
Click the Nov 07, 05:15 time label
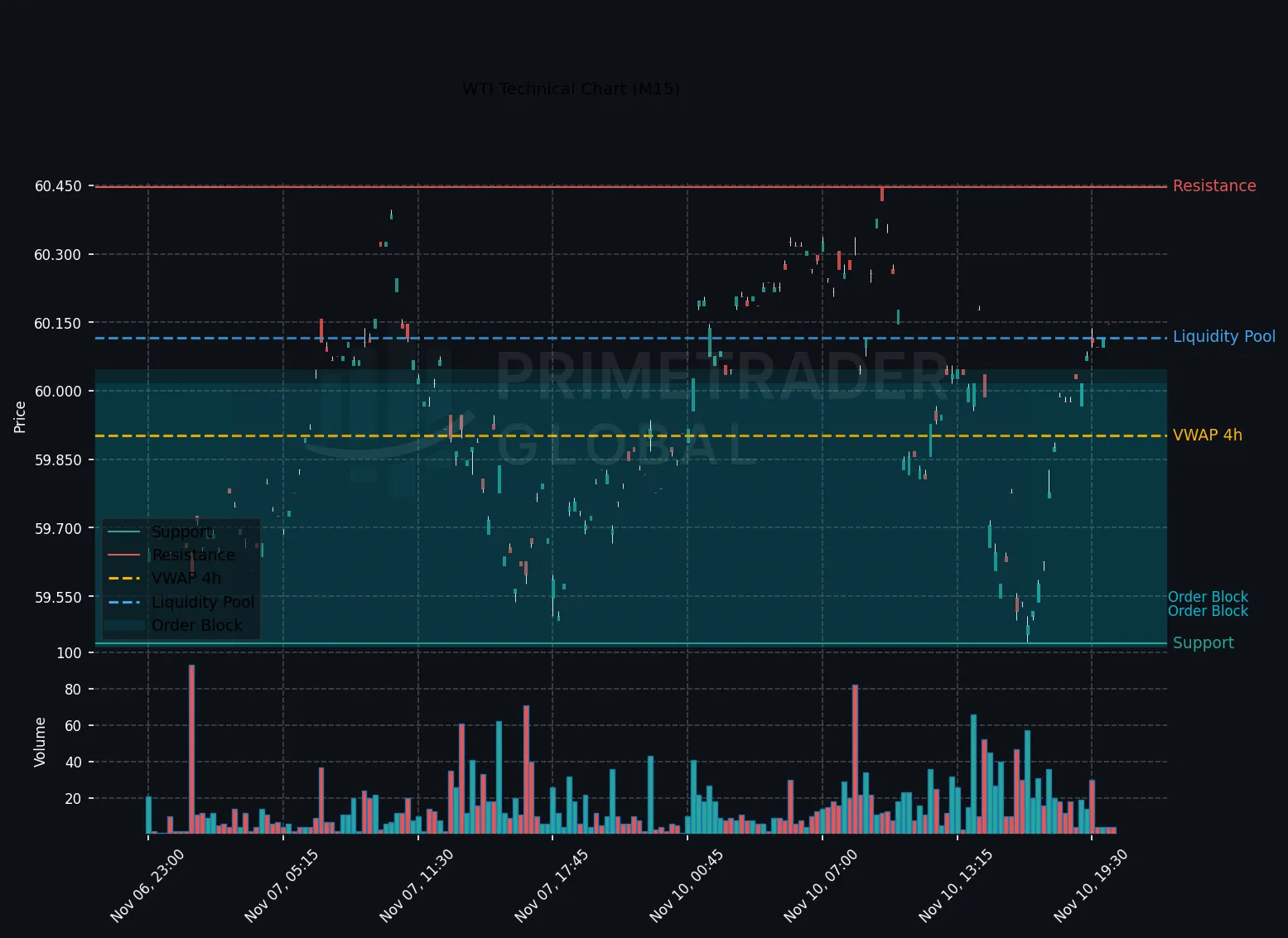282,886
